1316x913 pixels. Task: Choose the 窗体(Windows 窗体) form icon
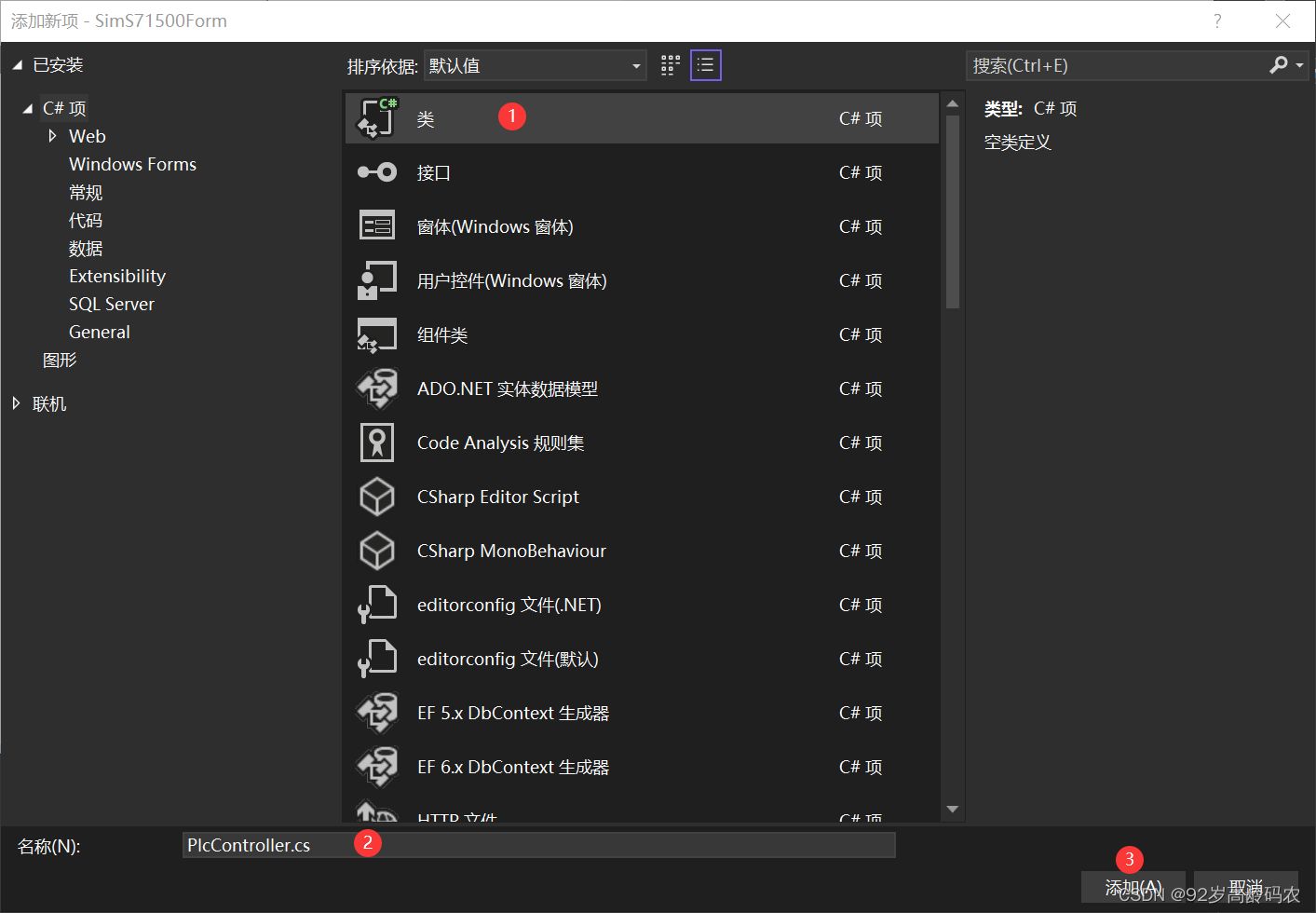click(x=377, y=225)
